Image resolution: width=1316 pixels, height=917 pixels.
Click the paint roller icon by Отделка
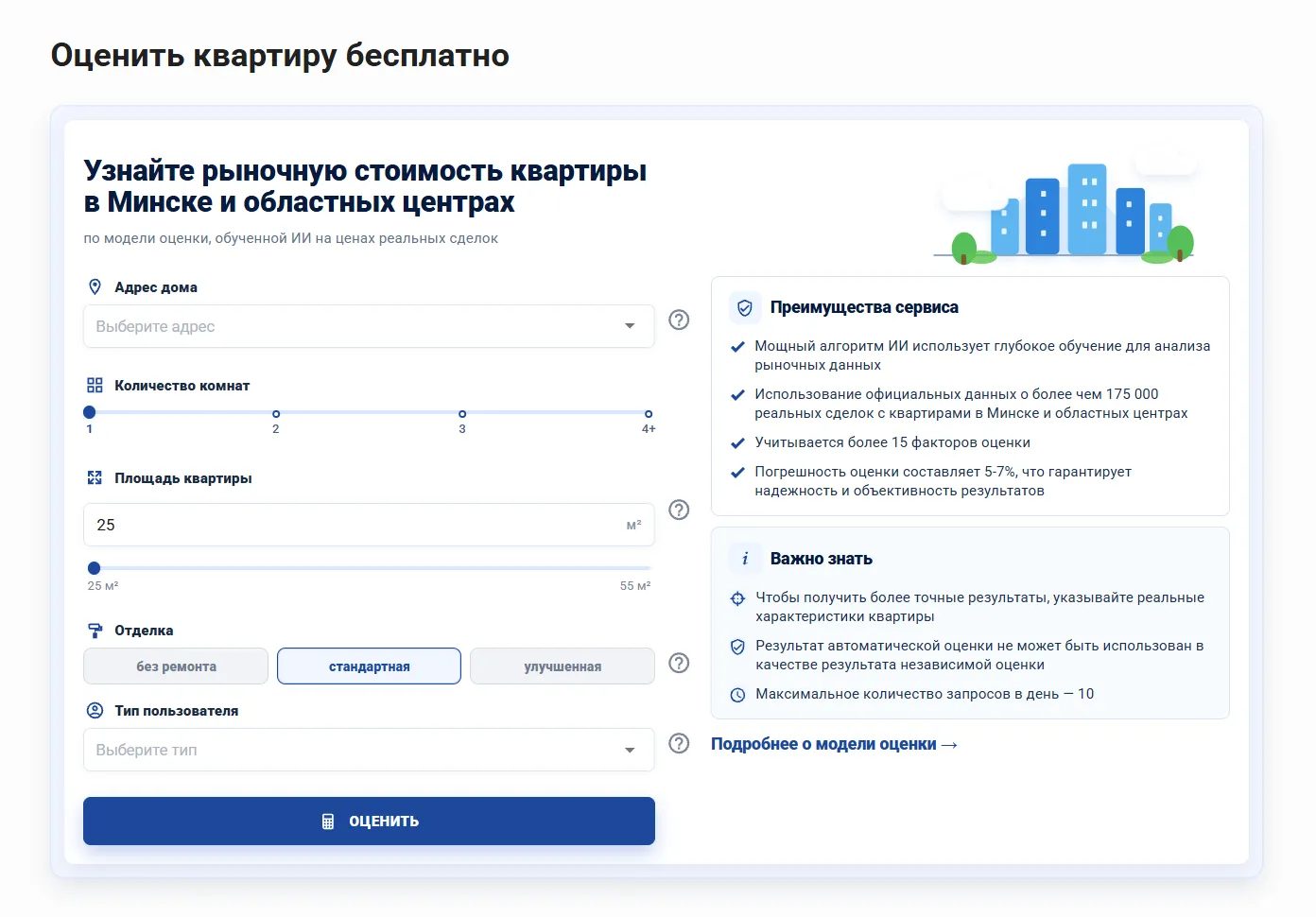click(x=95, y=631)
